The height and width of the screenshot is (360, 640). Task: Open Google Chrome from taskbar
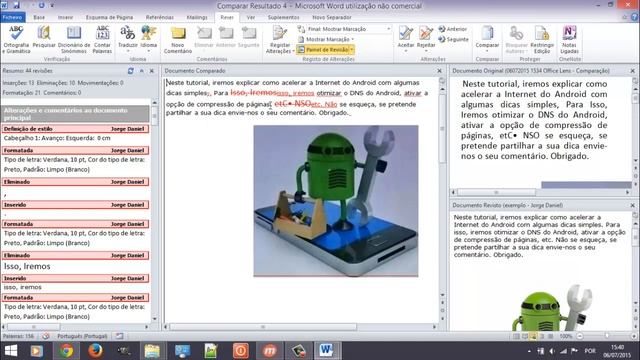(x=66, y=351)
